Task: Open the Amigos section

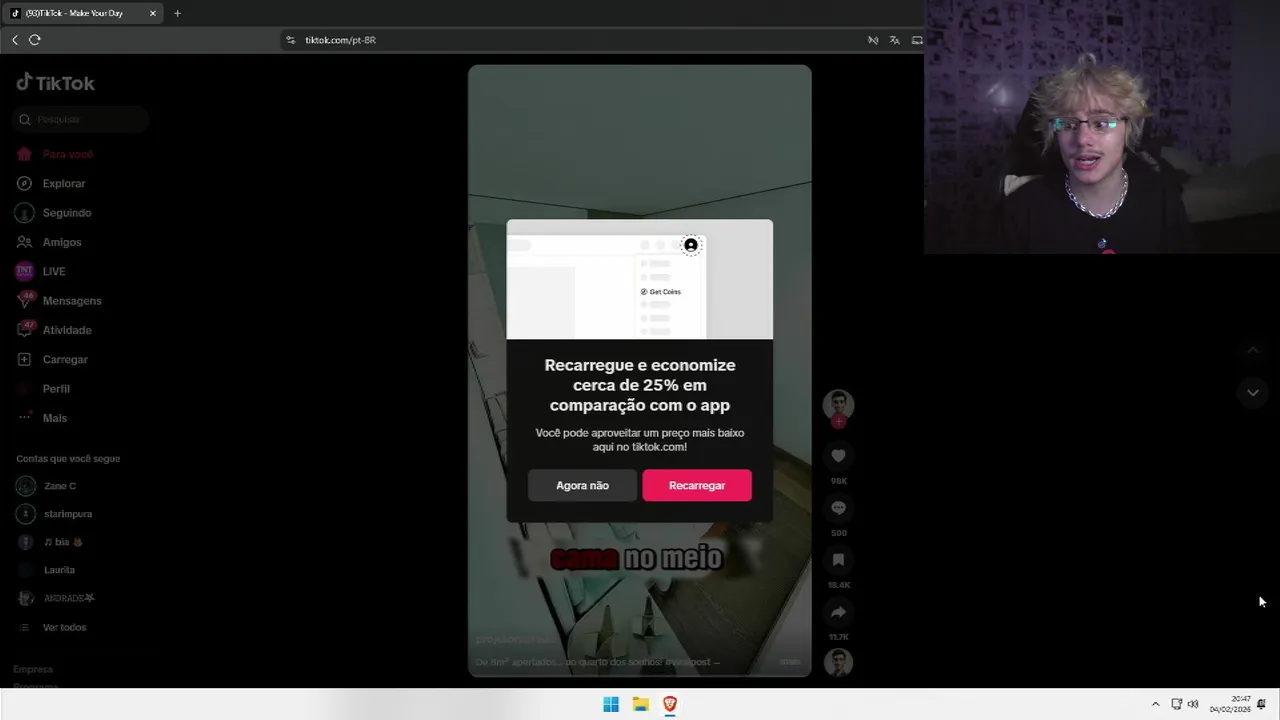Action: pos(61,242)
